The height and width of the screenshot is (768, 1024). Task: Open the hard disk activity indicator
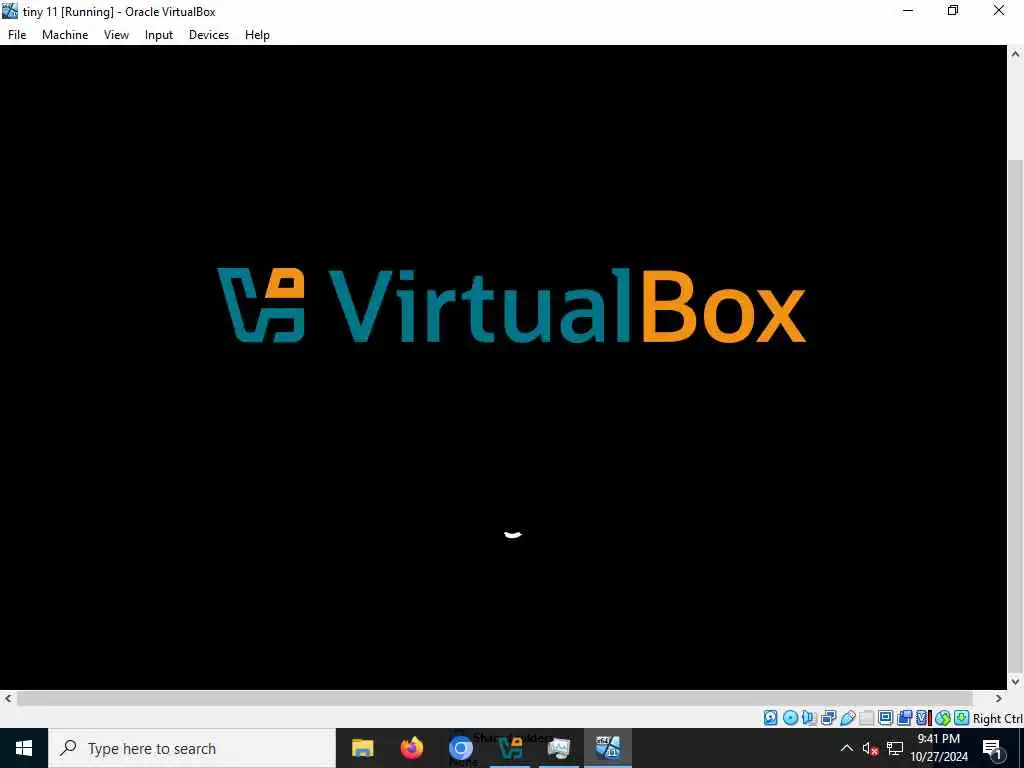[771, 718]
